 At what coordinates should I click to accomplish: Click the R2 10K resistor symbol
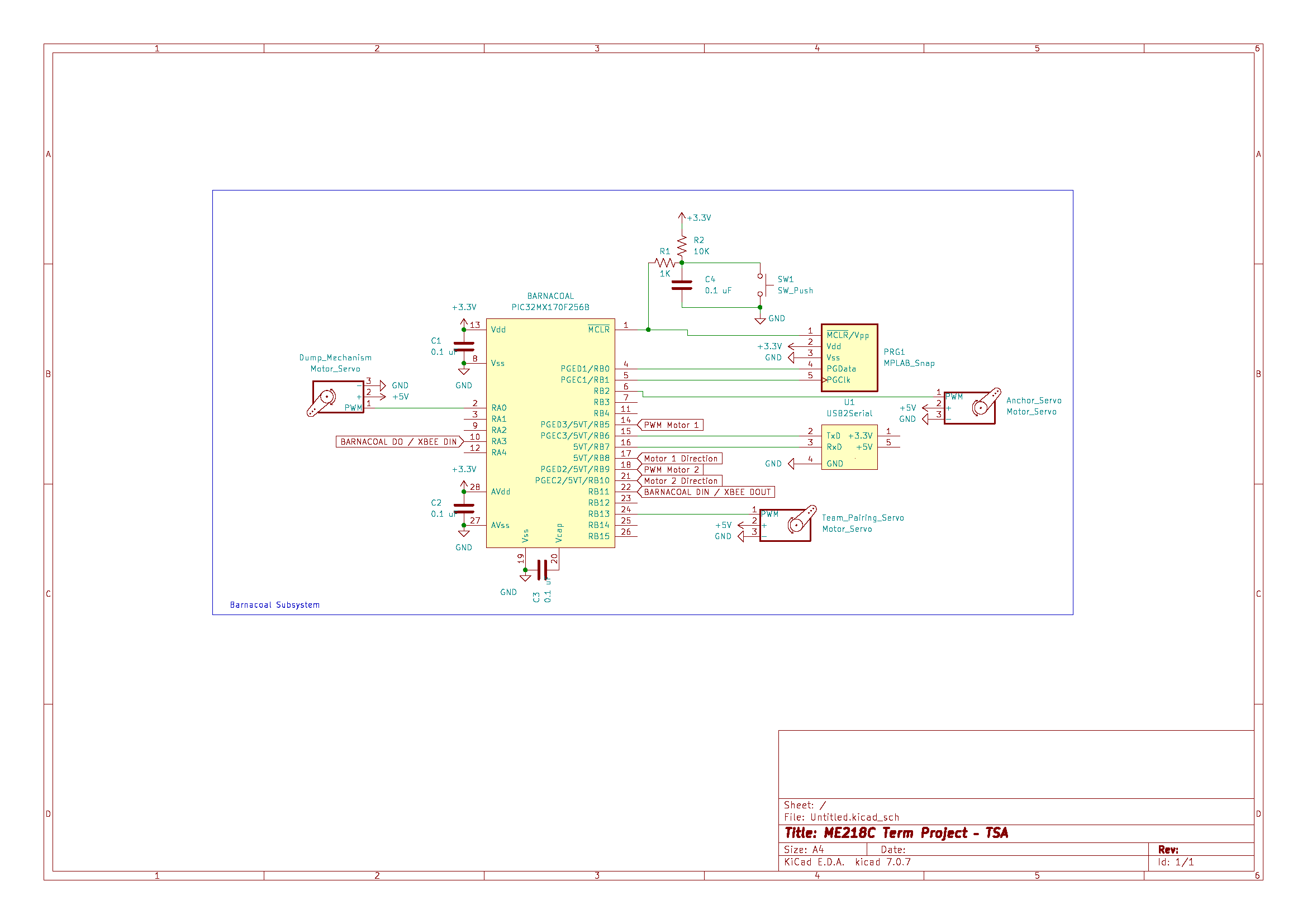click(x=681, y=246)
